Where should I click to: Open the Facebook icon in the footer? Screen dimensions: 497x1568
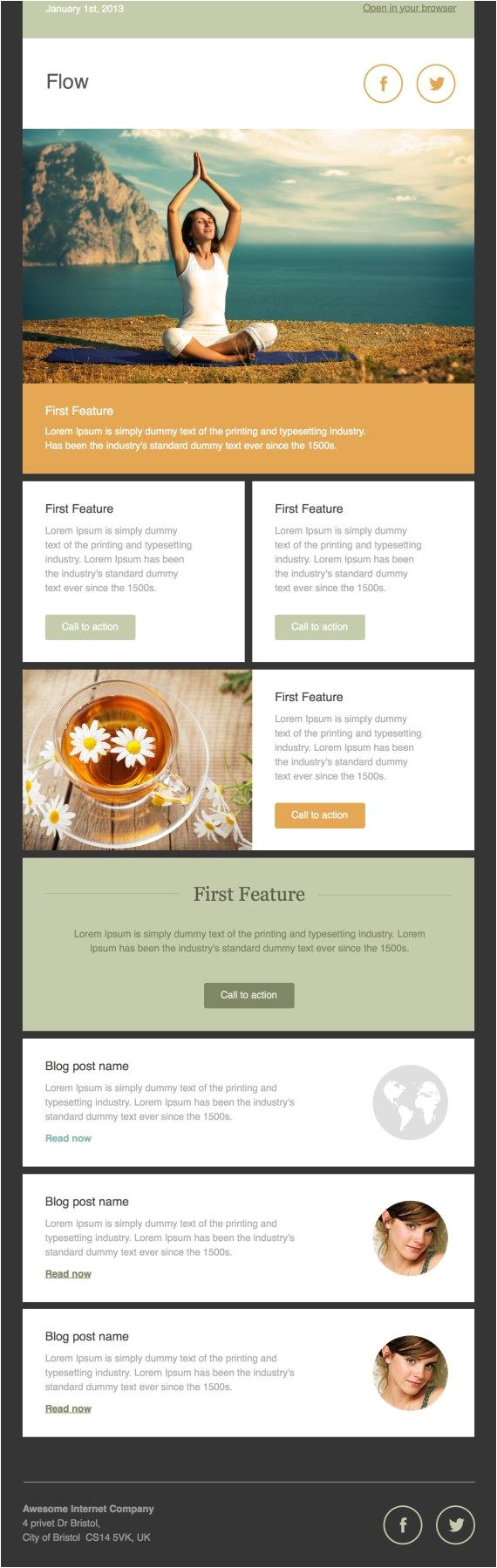[403, 1525]
